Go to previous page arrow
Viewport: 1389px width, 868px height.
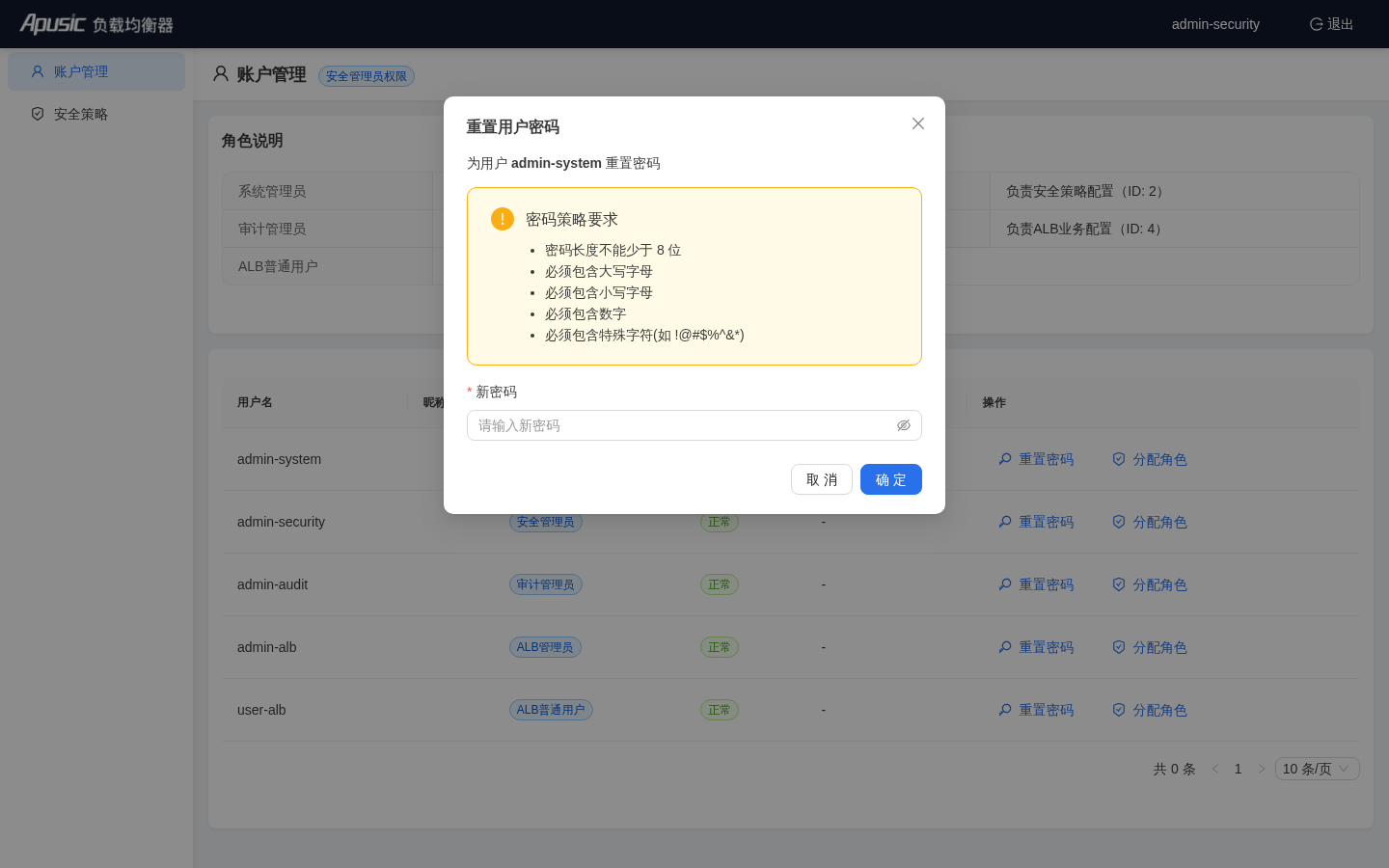pos(1215,769)
